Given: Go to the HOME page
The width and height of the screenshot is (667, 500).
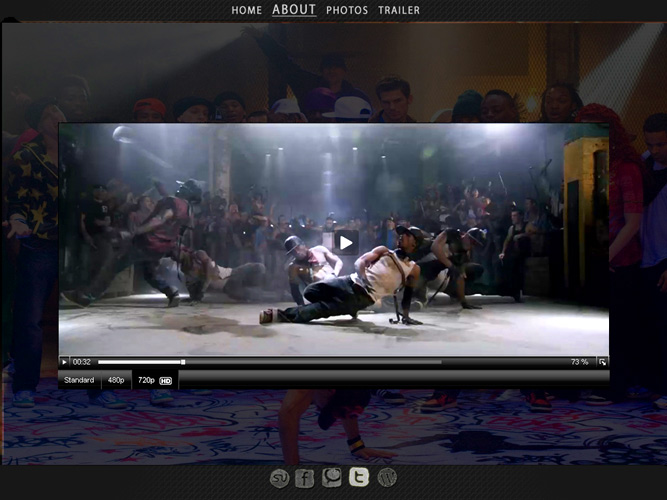Looking at the screenshot, I should click(x=247, y=10).
